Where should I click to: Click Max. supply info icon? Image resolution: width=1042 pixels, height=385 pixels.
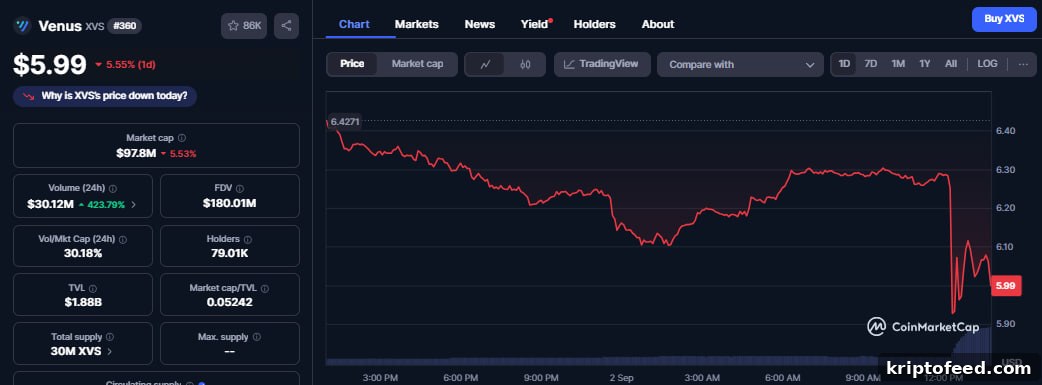(x=257, y=337)
